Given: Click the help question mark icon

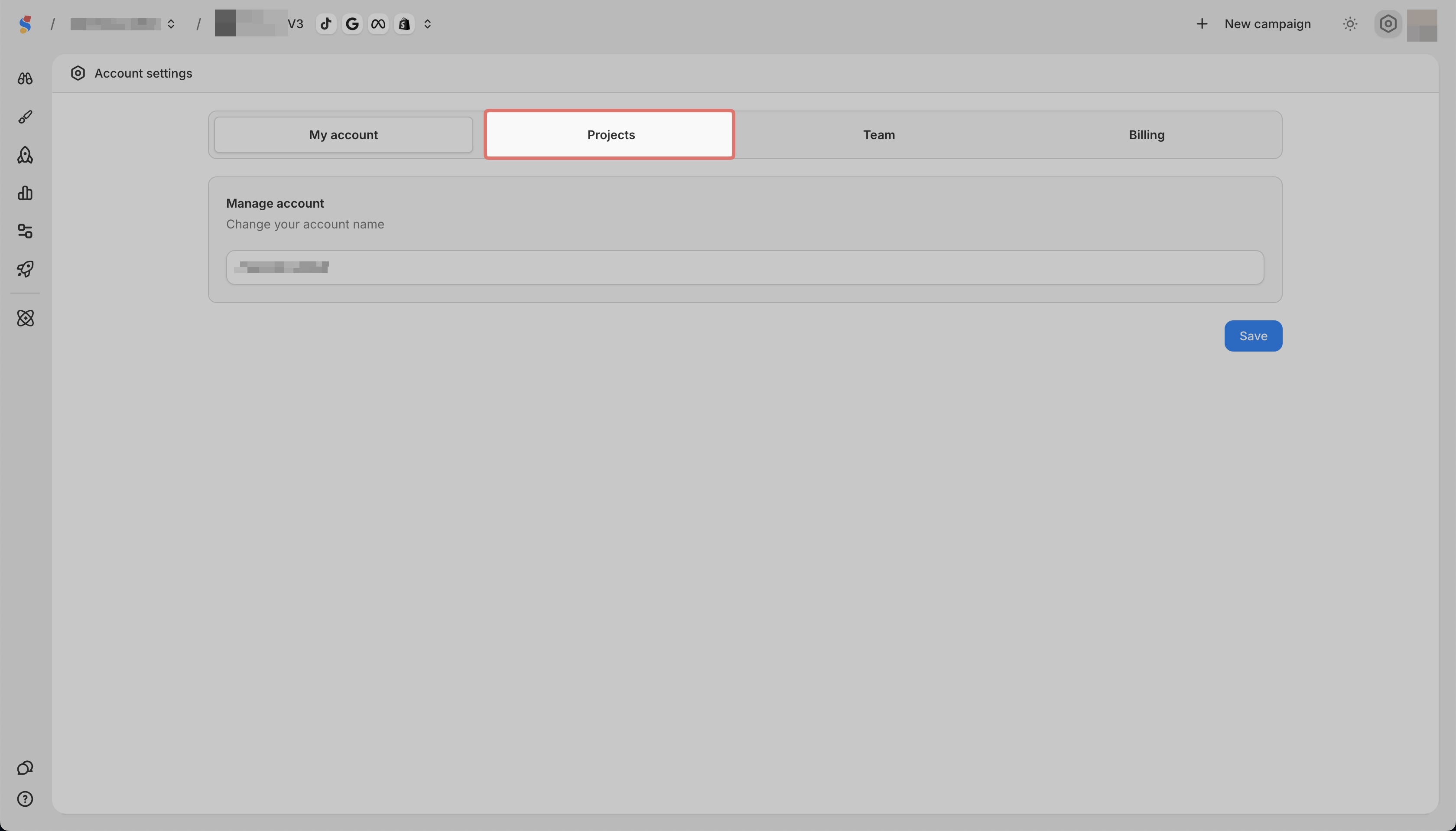Looking at the screenshot, I should [x=25, y=799].
